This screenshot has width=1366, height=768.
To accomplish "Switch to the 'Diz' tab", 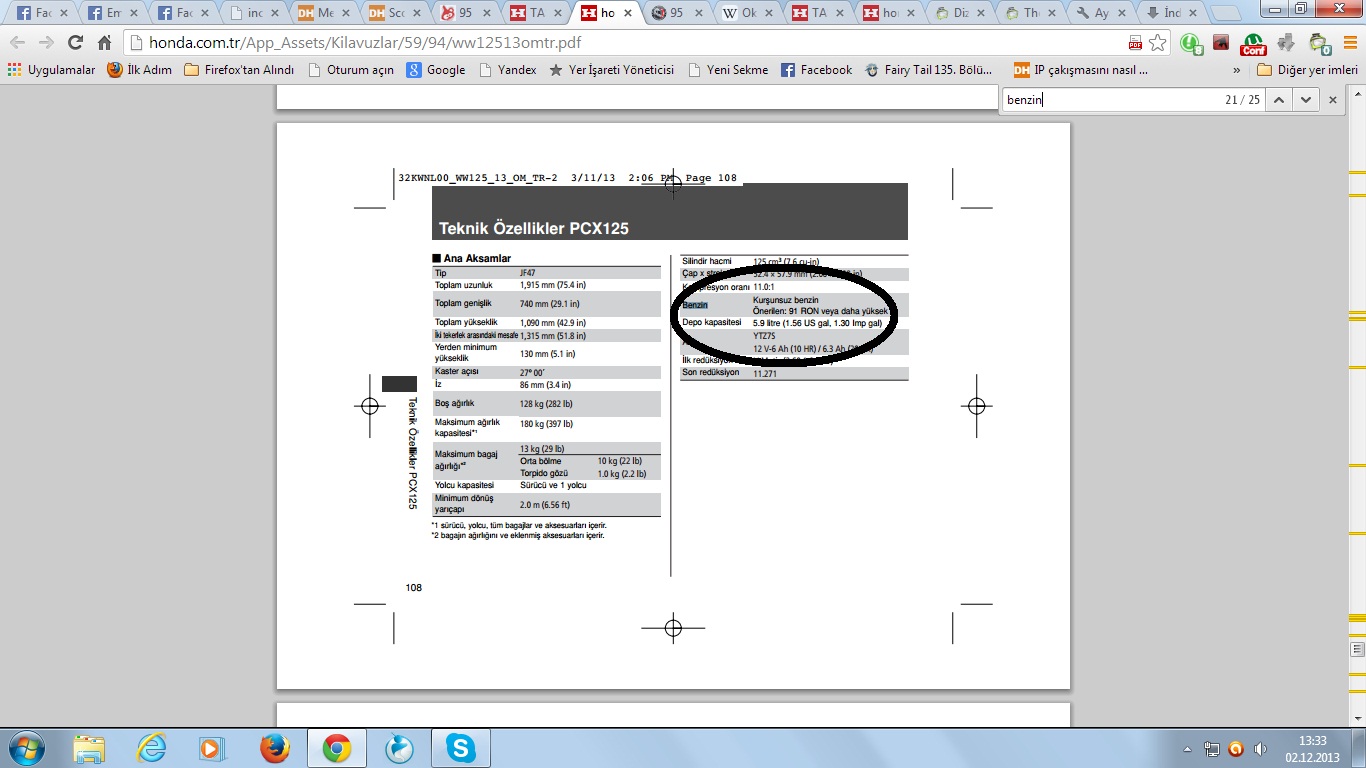I will [x=963, y=13].
